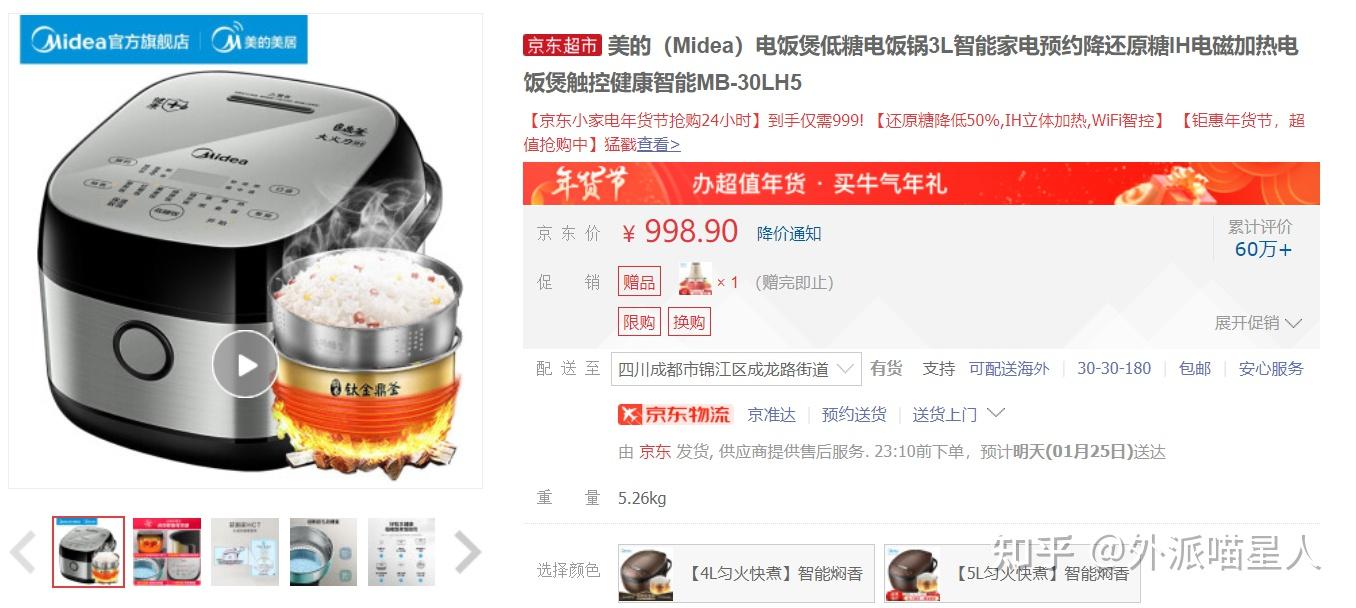Click the 京东超市 badge
The width and height of the screenshot is (1356, 608).
click(x=562, y=45)
